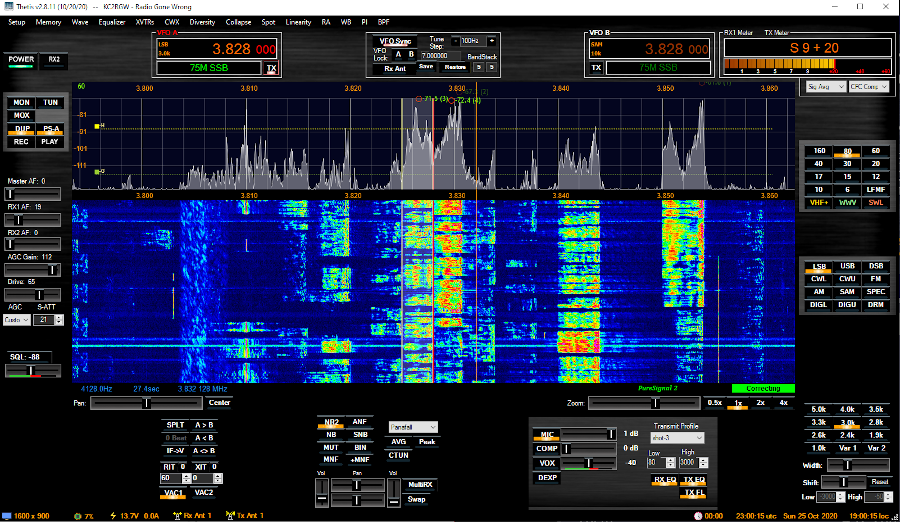This screenshot has height=522, width=900.
Task: Toggle the POWER button
Action: pos(21,60)
